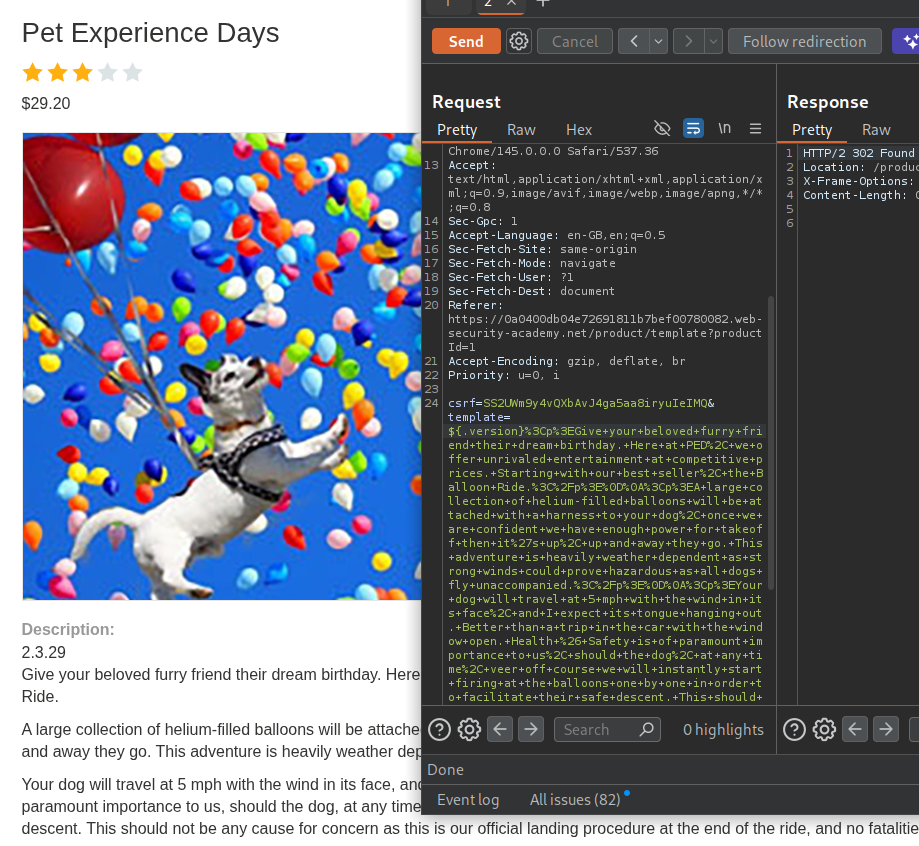The image size is (919, 846).
Task: Open response panel help icon
Action: click(x=794, y=729)
